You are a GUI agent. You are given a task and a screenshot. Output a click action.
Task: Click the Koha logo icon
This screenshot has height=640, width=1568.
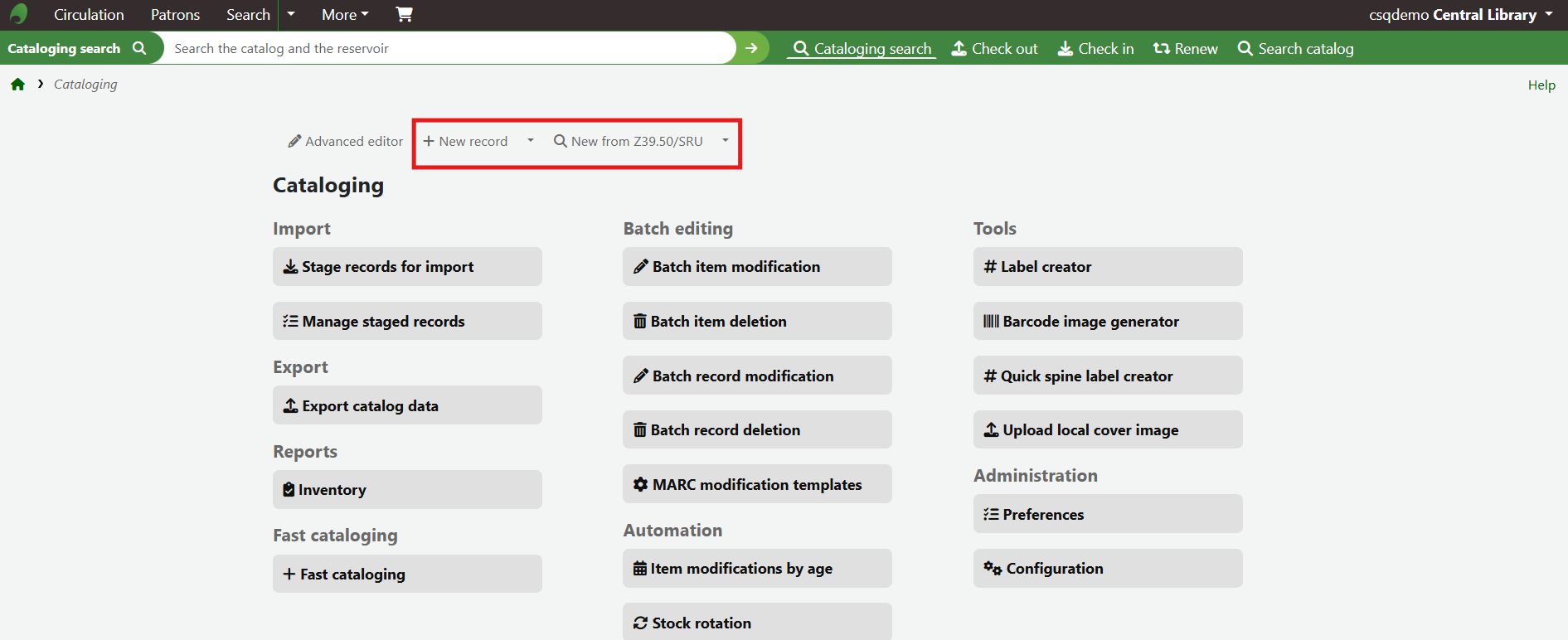[18, 14]
